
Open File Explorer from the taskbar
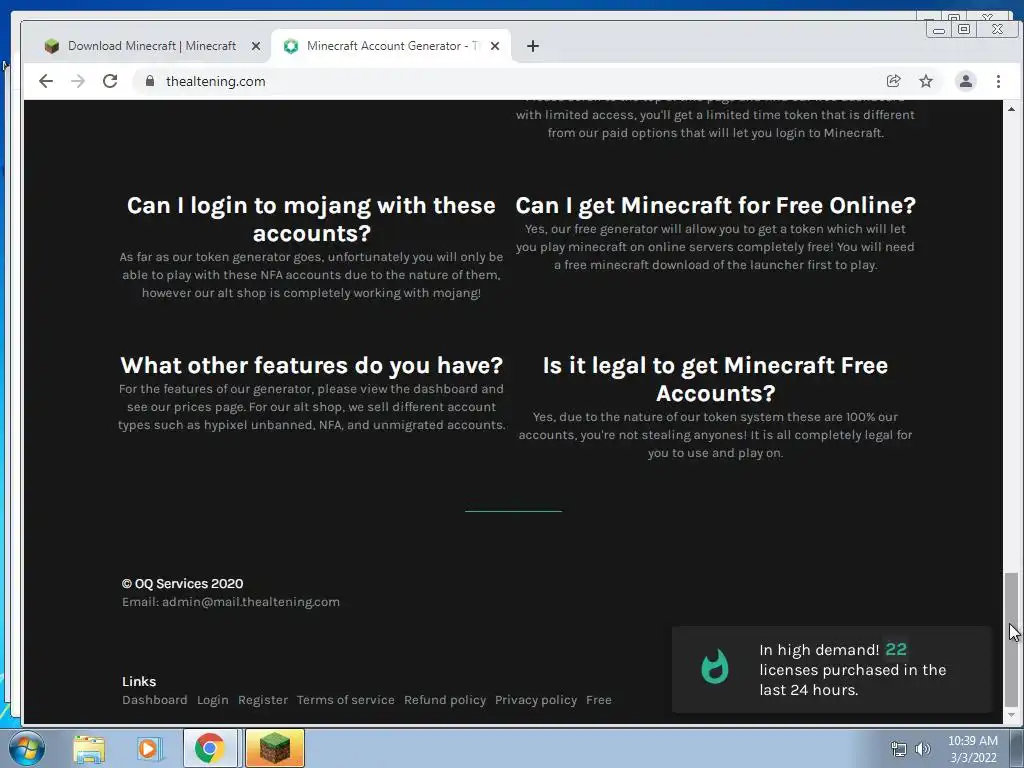point(89,749)
